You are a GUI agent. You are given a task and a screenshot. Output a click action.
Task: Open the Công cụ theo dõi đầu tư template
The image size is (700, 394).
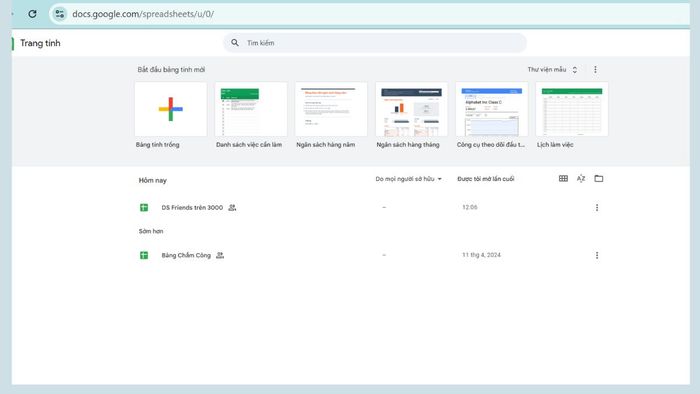[492, 109]
